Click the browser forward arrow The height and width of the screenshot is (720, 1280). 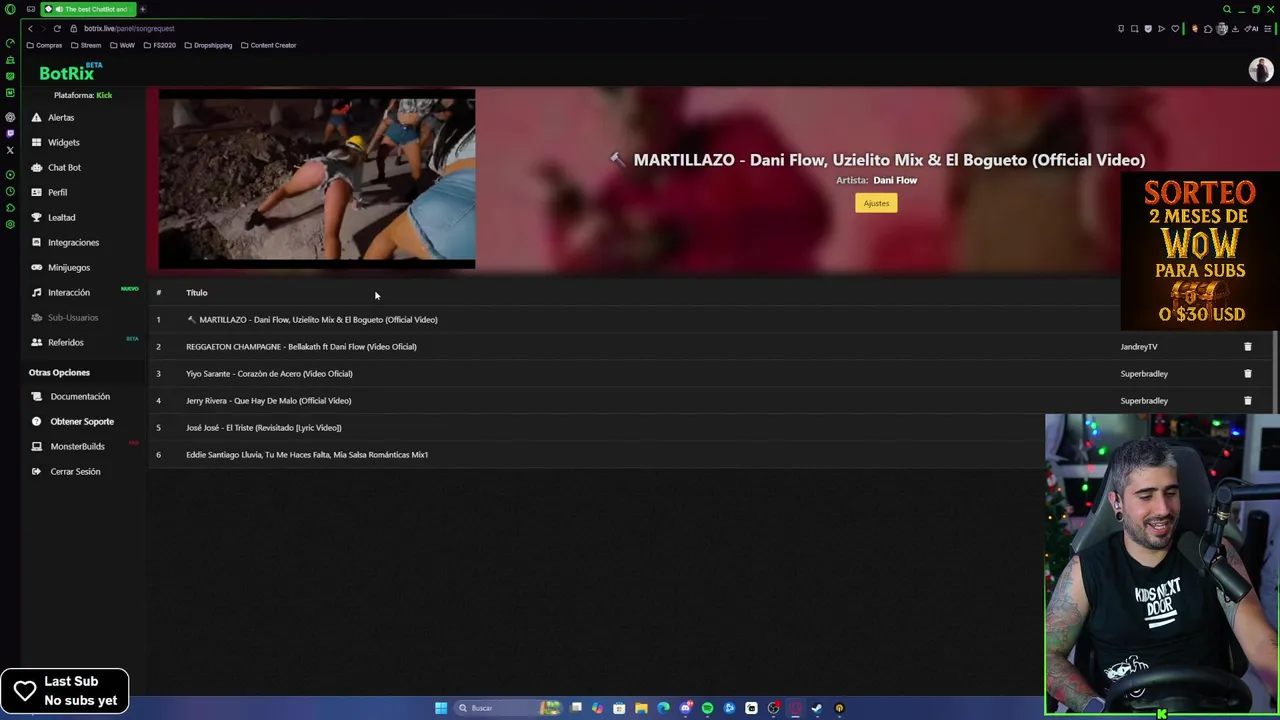tap(43, 28)
